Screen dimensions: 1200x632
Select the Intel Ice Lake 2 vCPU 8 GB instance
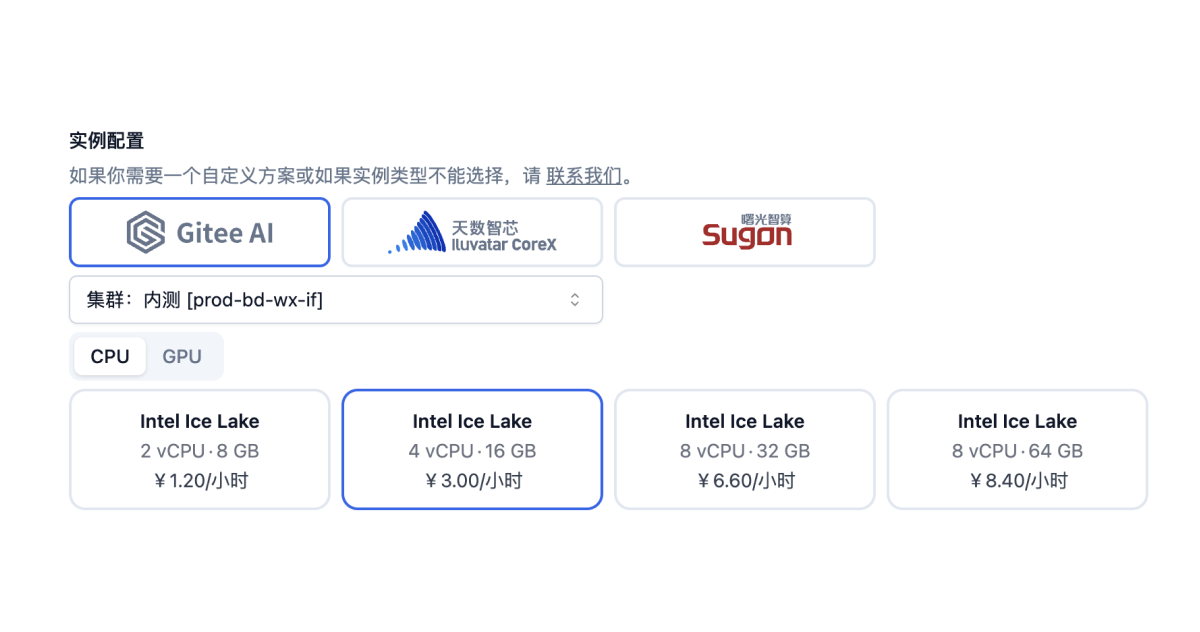[x=200, y=450]
